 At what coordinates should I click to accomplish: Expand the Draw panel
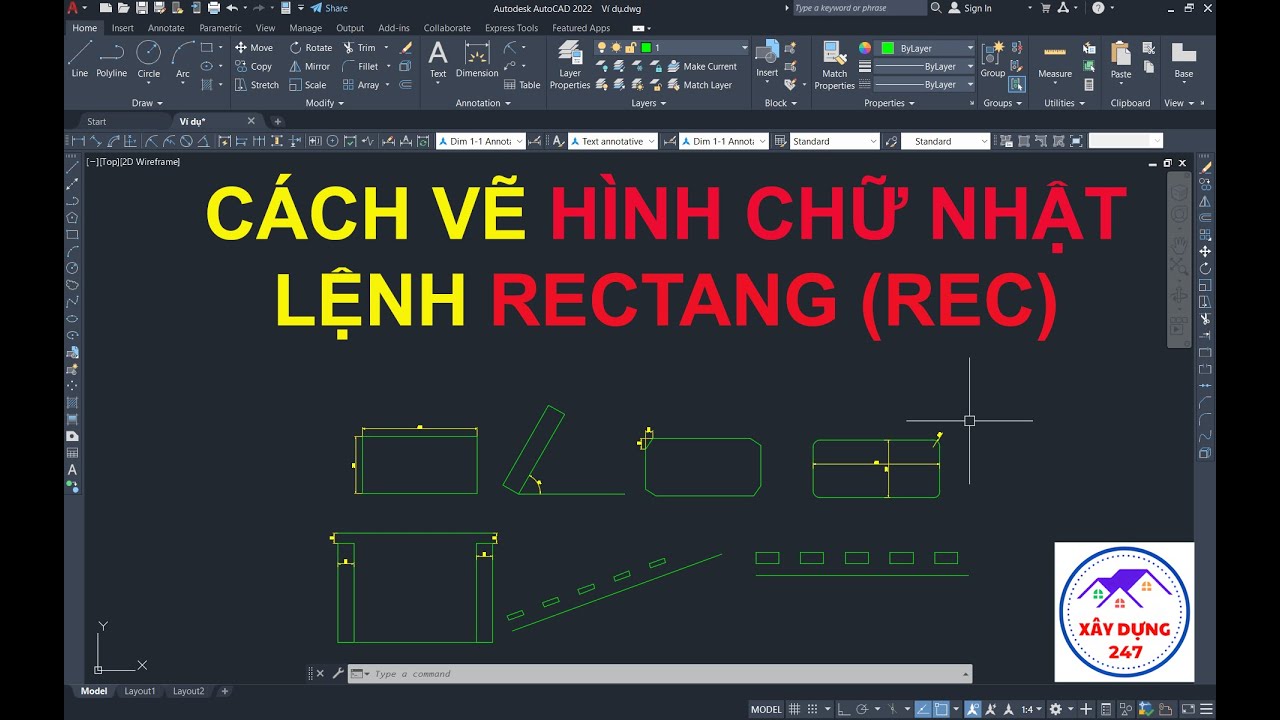(147, 103)
